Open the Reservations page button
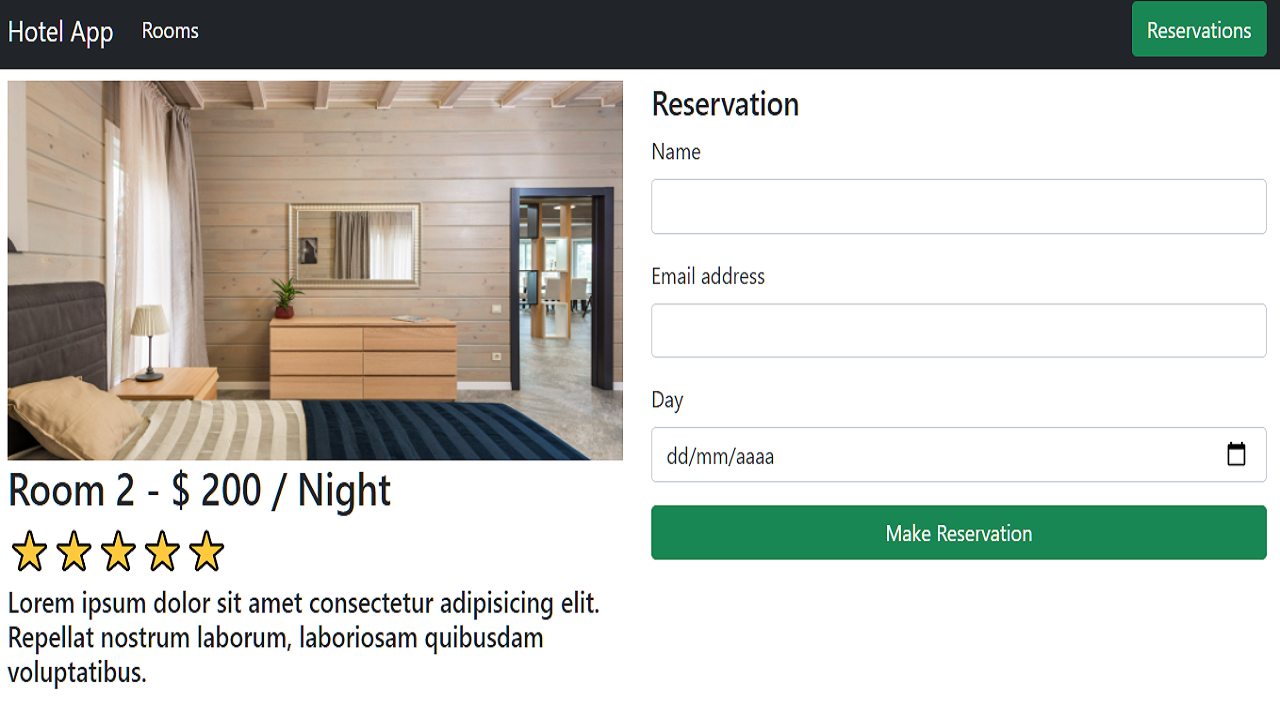 1199,30
